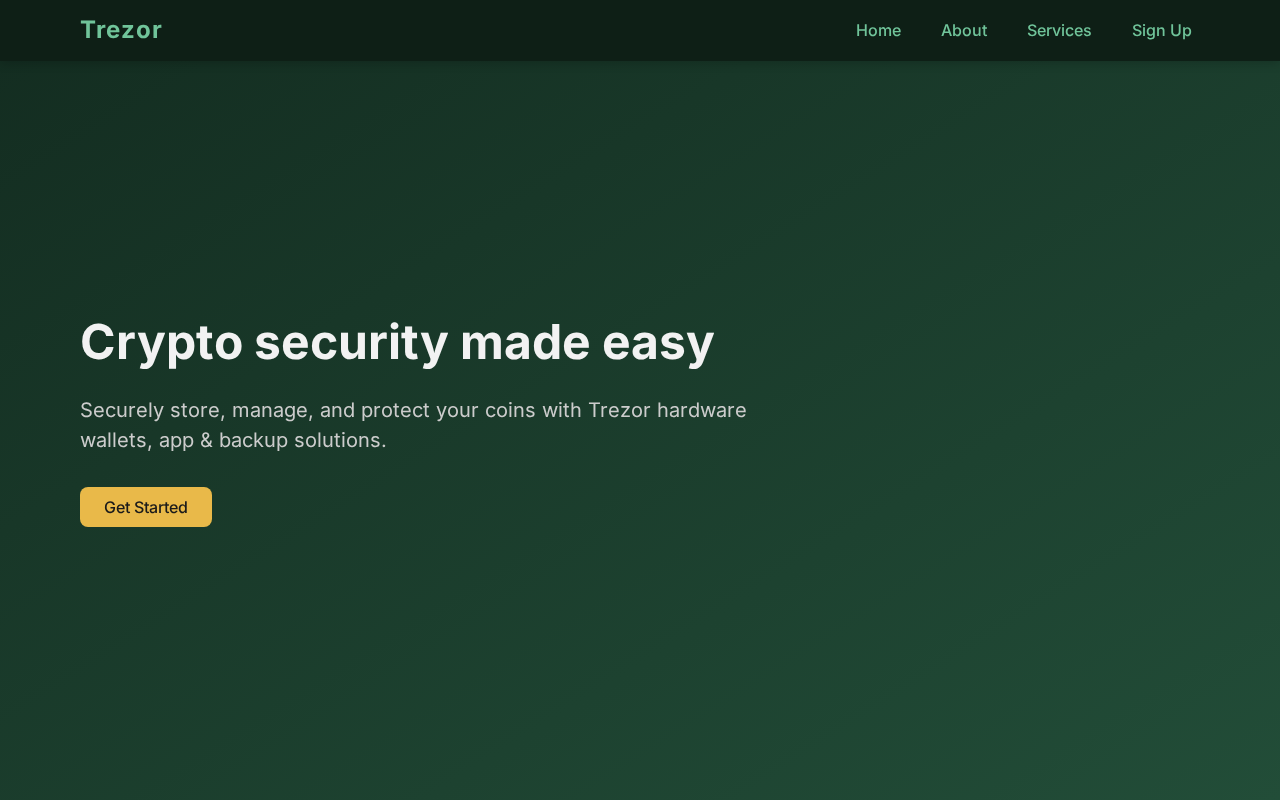
Task: Click the Get Started button
Action: pos(146,507)
